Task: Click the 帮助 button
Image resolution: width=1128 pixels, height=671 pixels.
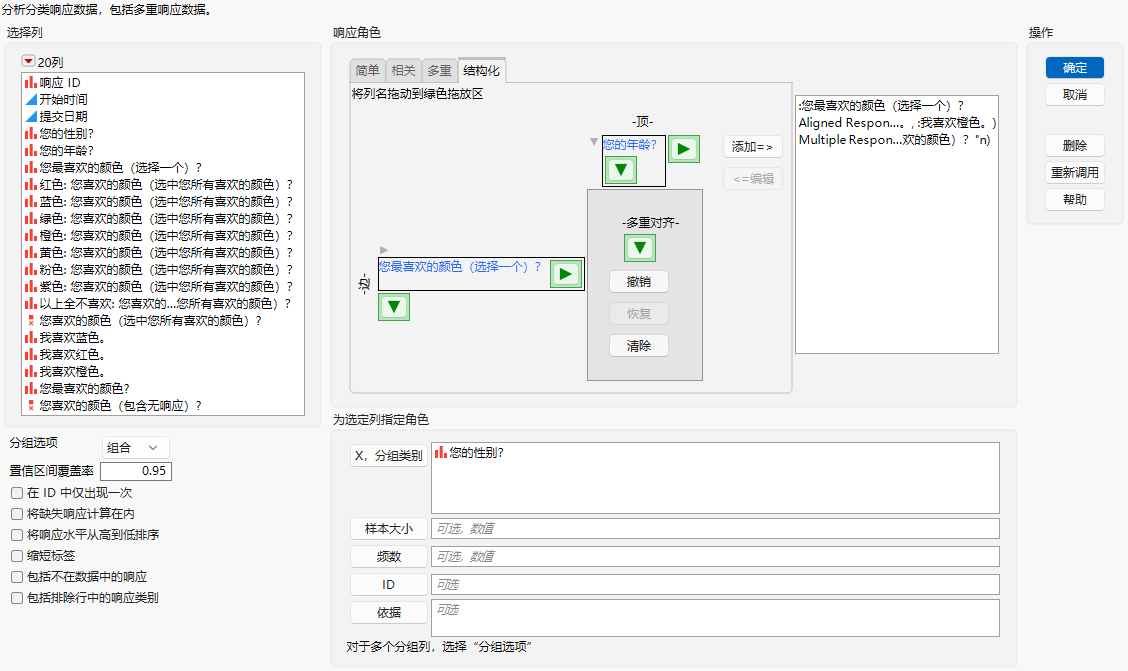Action: [x=1075, y=199]
